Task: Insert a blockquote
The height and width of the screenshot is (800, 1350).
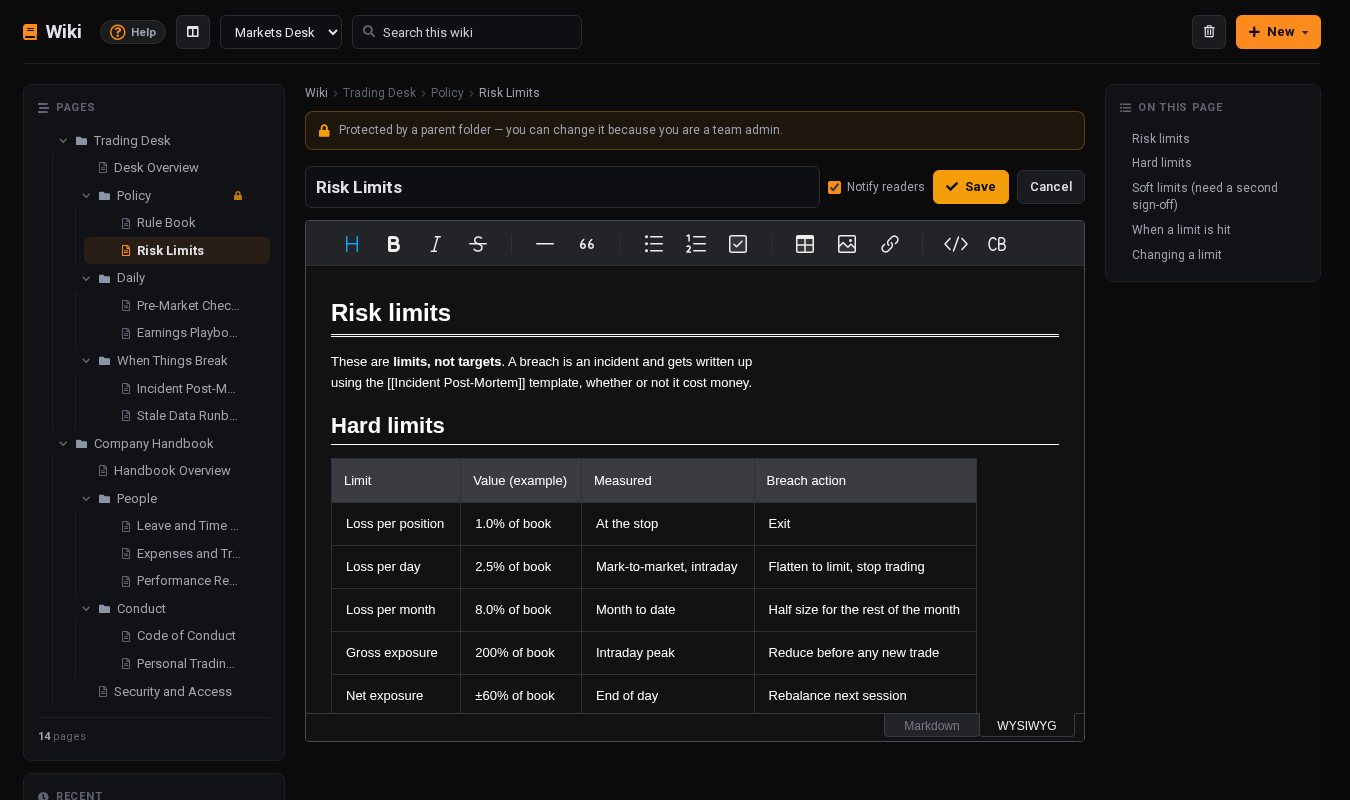Action: 587,244
